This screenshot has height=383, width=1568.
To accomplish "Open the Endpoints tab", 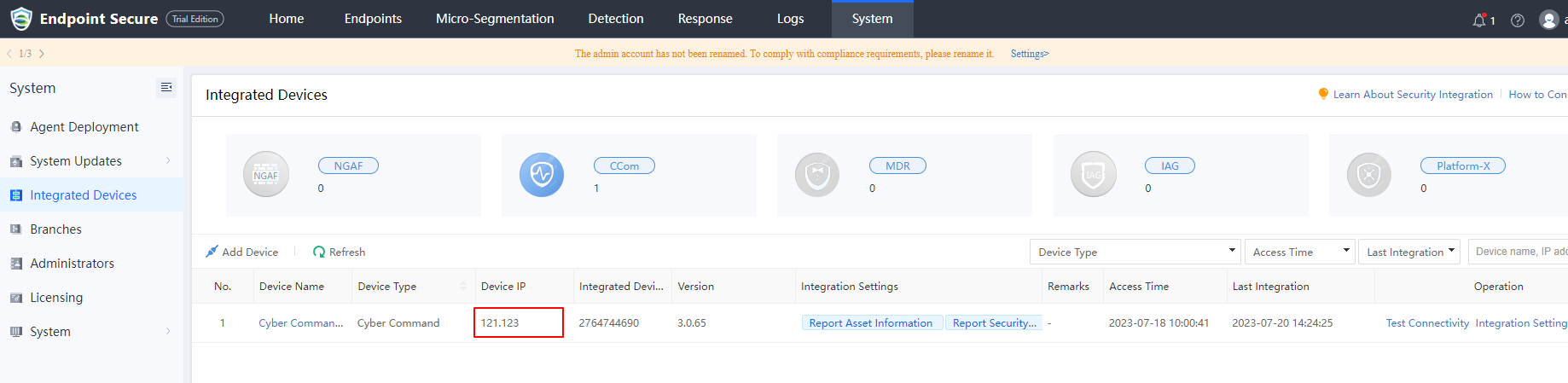I will tap(373, 19).
